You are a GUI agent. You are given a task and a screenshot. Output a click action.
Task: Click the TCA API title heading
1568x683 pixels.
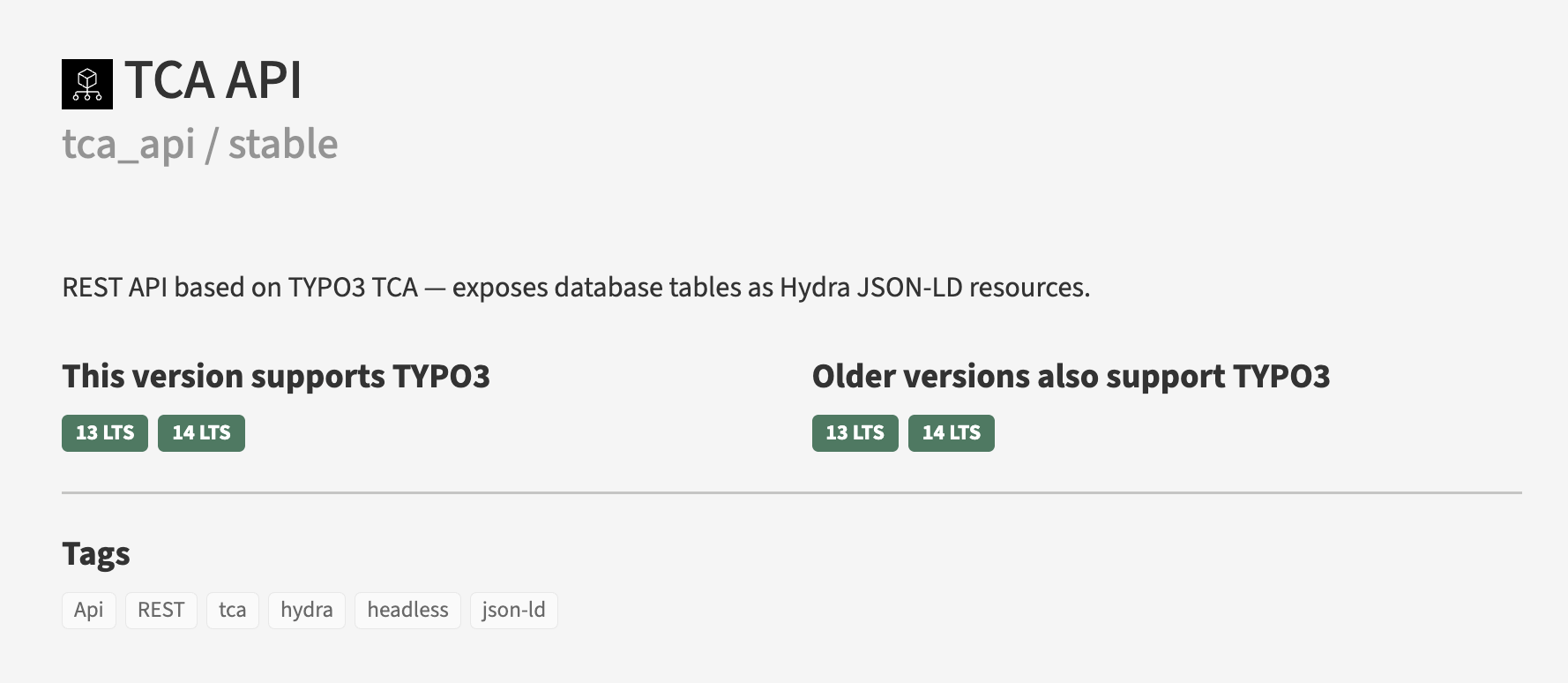213,80
